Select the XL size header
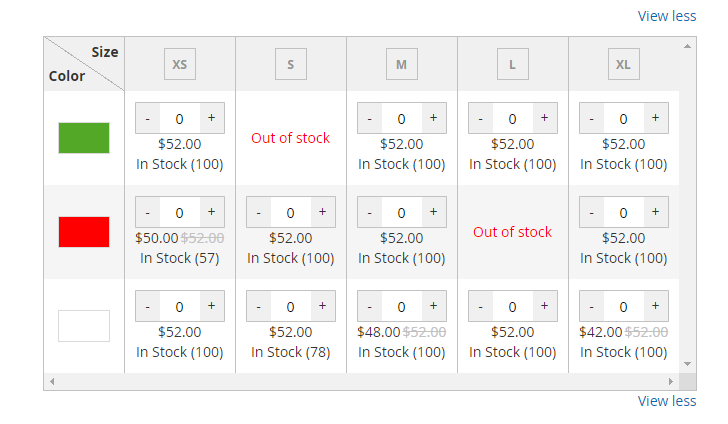Viewport: 728px width, 424px height. [624, 65]
